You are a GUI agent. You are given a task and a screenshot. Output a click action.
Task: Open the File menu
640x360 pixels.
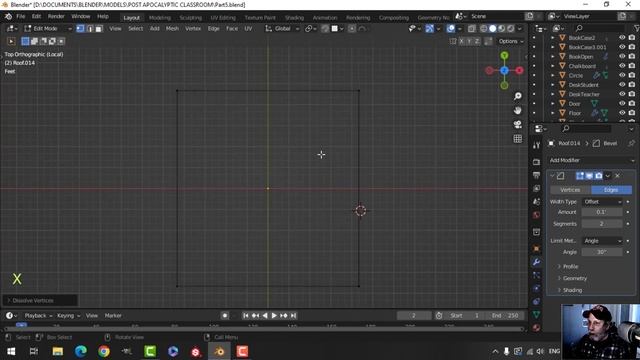20,16
